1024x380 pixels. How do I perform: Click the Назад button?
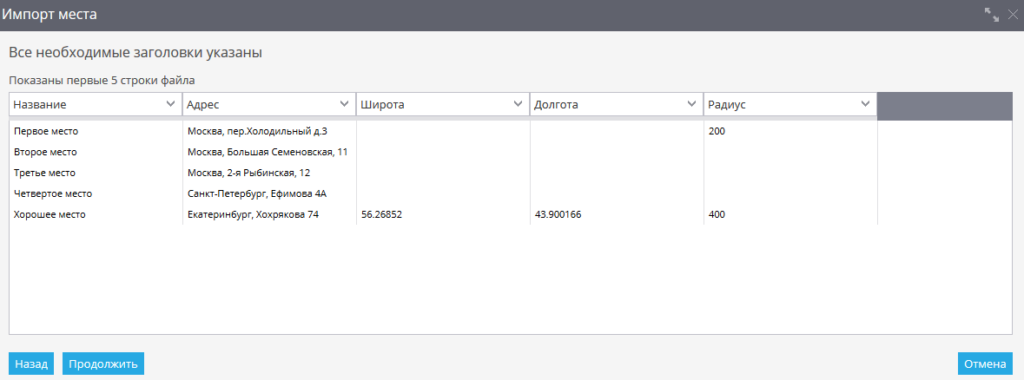coord(31,364)
